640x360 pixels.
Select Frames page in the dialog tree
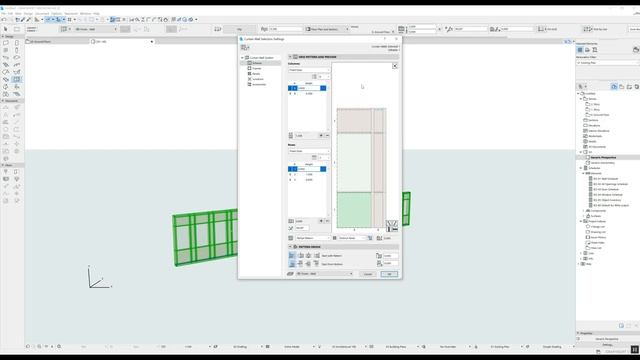coord(256,69)
